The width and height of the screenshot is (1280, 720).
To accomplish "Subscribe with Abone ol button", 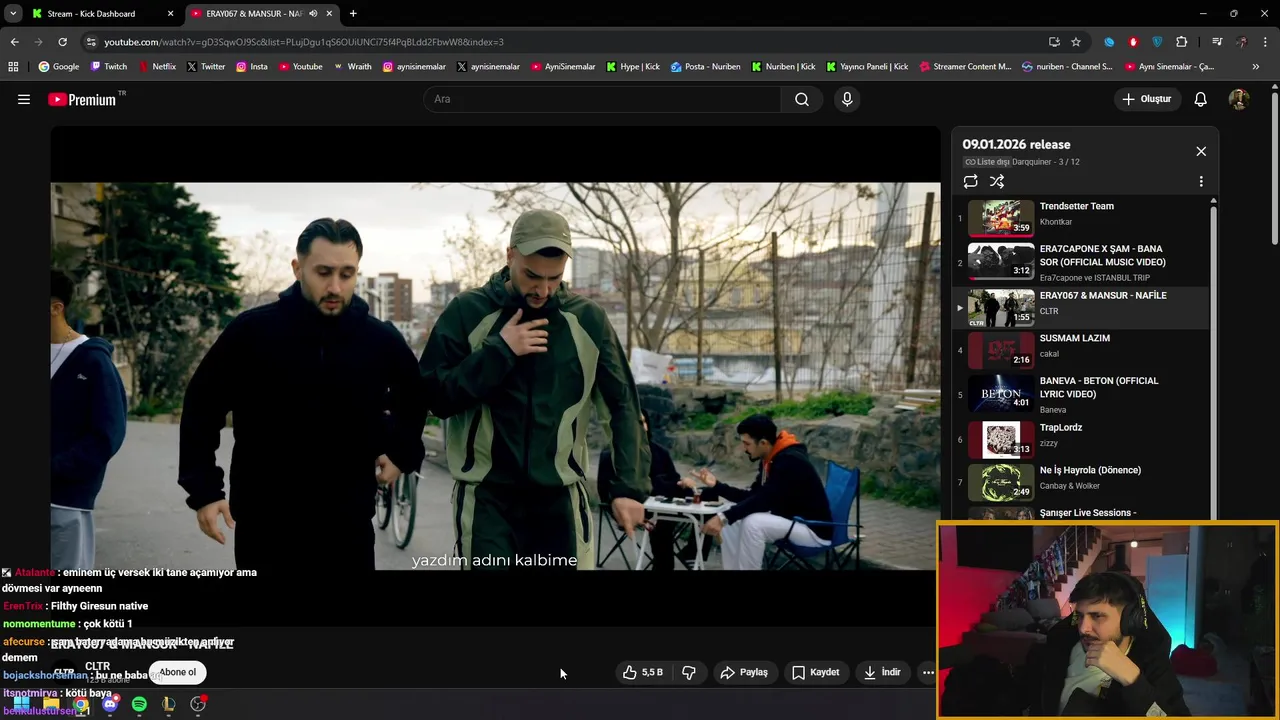I will click(x=178, y=672).
